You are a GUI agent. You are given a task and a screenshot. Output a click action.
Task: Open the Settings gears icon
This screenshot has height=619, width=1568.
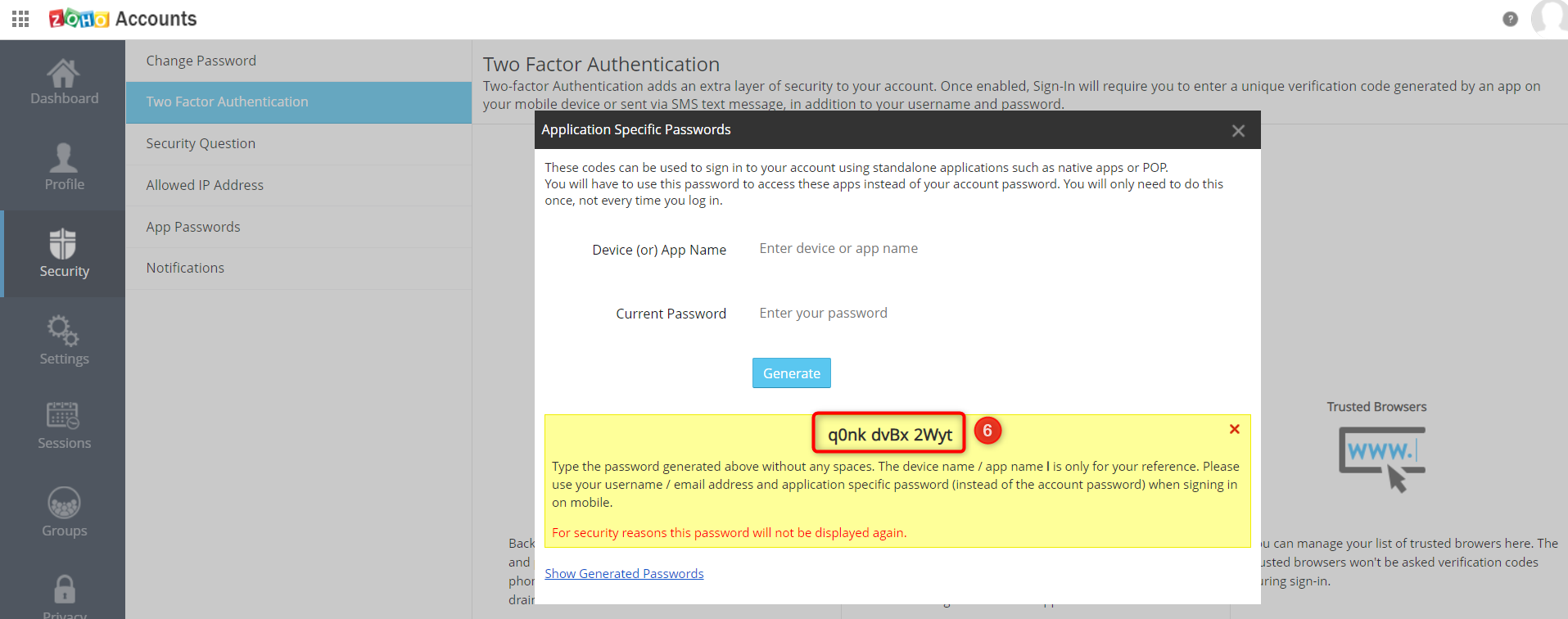click(63, 331)
